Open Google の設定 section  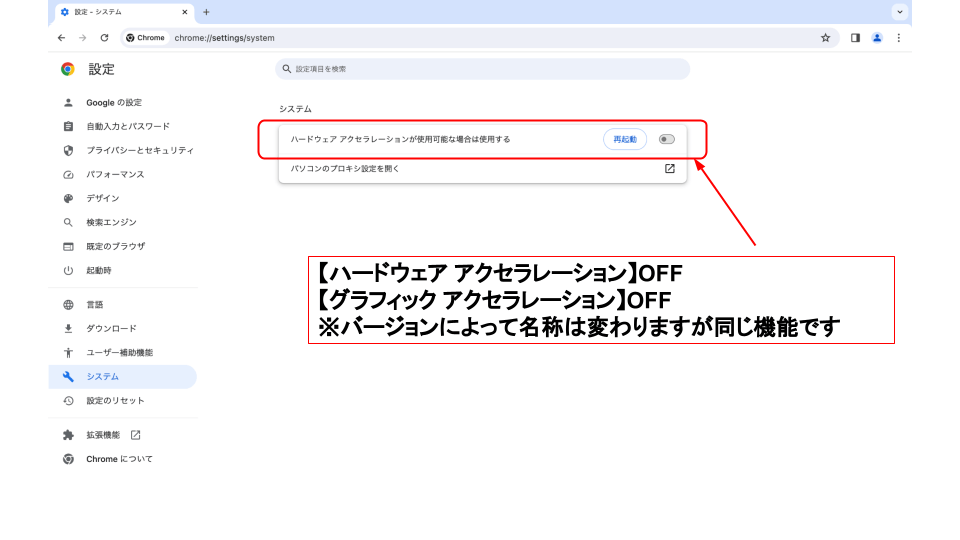point(114,103)
